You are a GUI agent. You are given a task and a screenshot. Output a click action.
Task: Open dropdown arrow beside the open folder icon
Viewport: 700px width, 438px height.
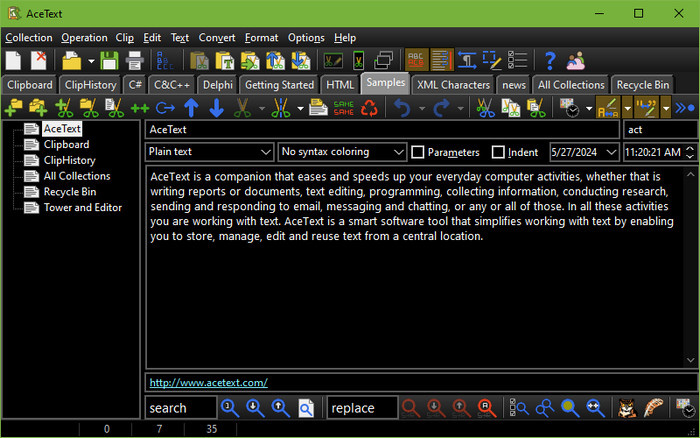coord(91,61)
